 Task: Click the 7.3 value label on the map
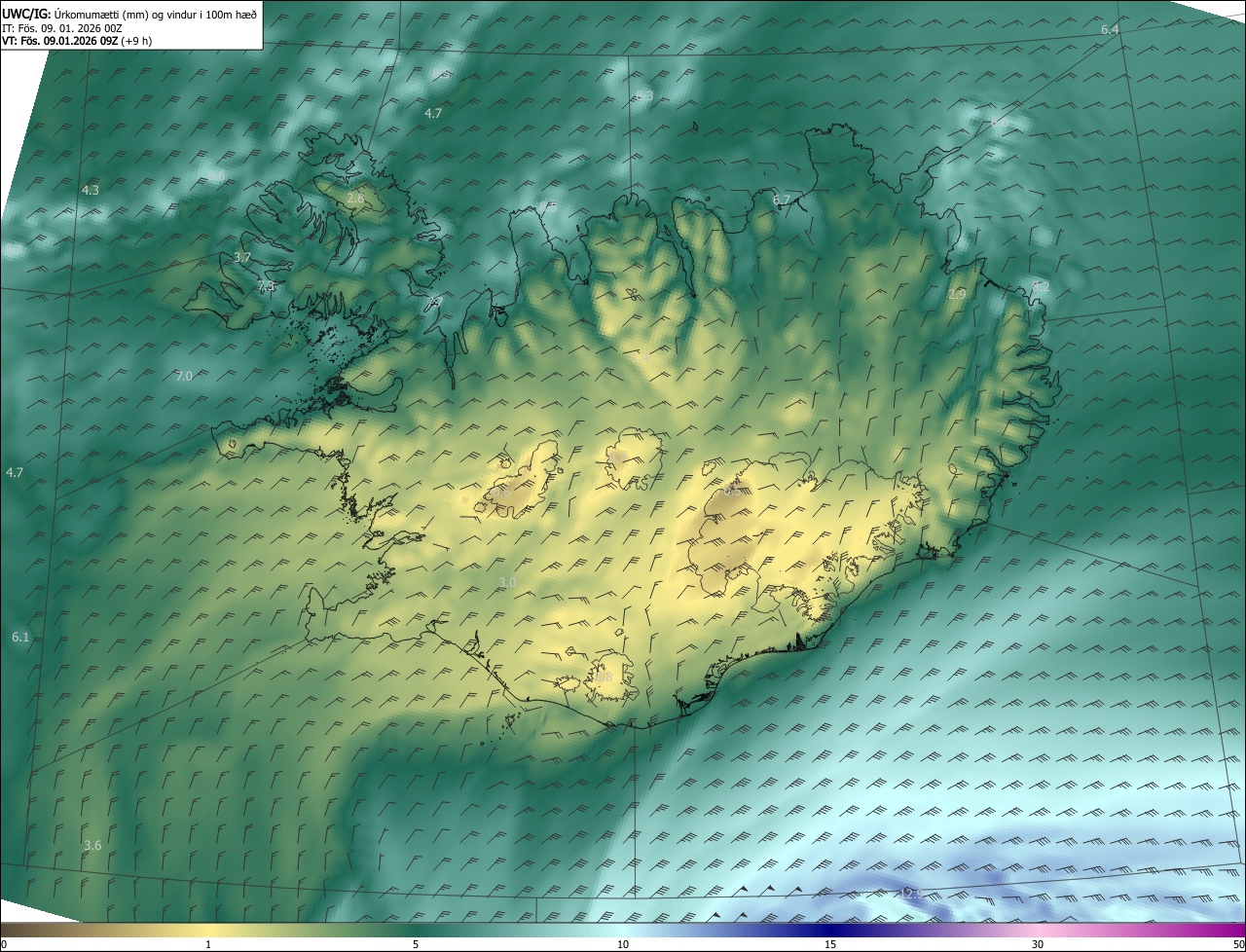[x=267, y=286]
